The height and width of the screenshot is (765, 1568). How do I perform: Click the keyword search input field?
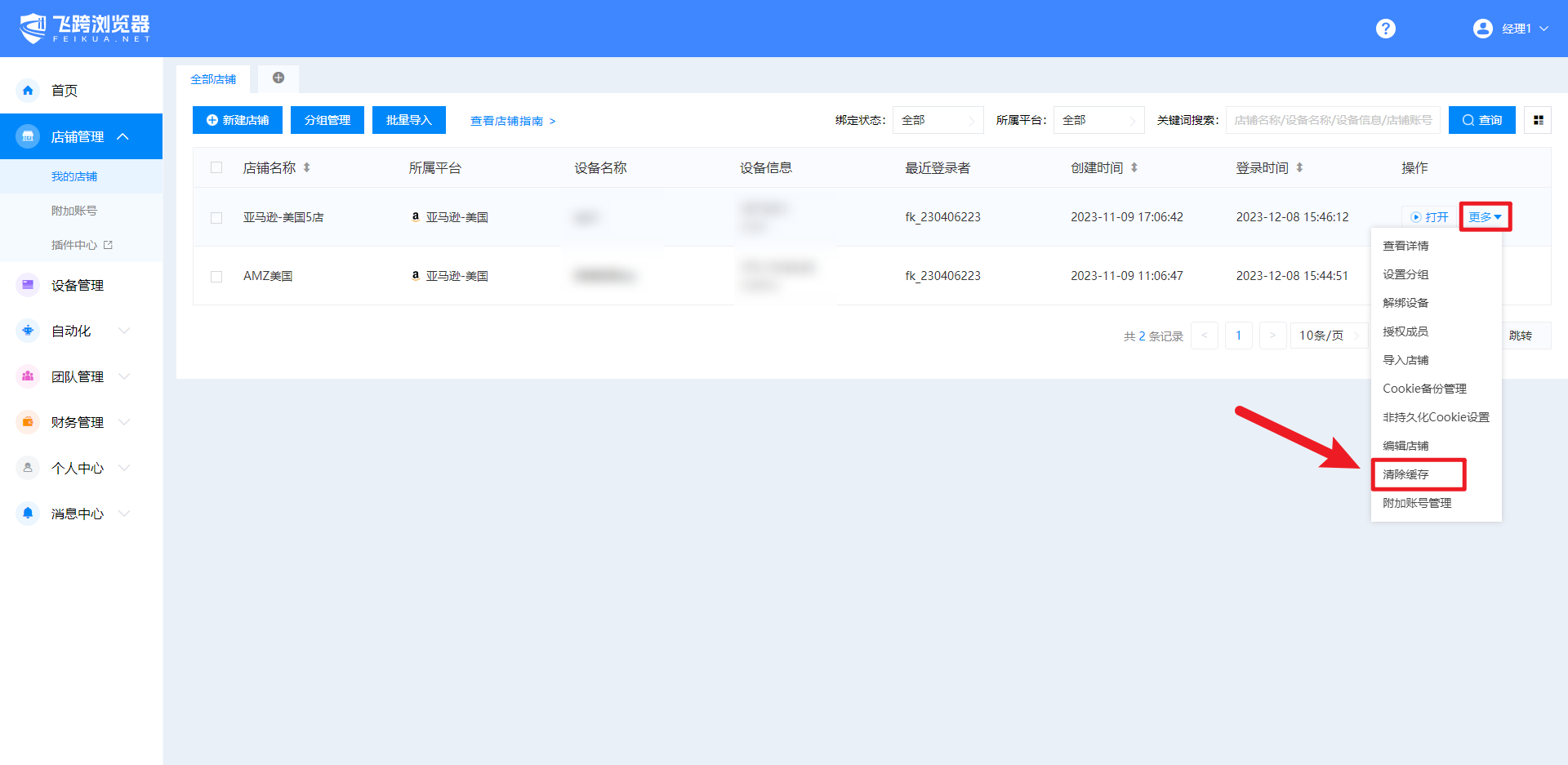(1332, 120)
